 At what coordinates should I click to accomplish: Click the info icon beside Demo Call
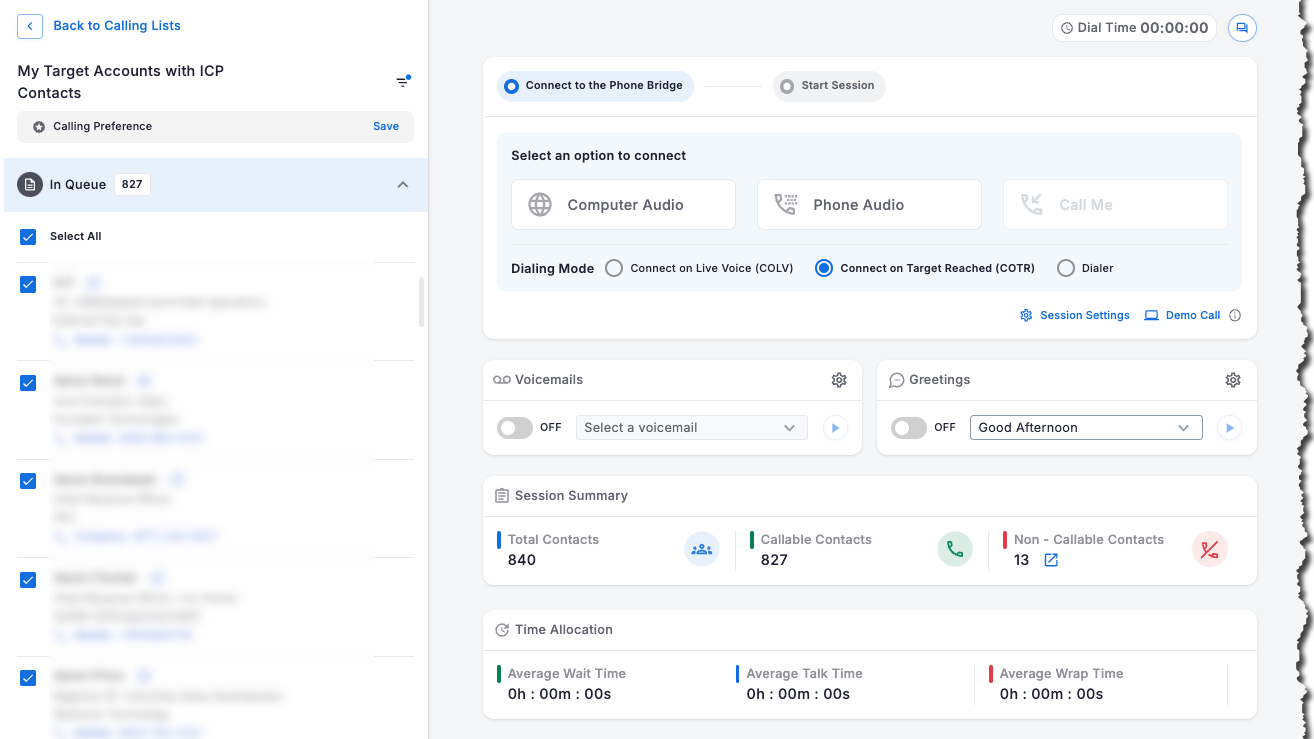pyautogui.click(x=1235, y=315)
